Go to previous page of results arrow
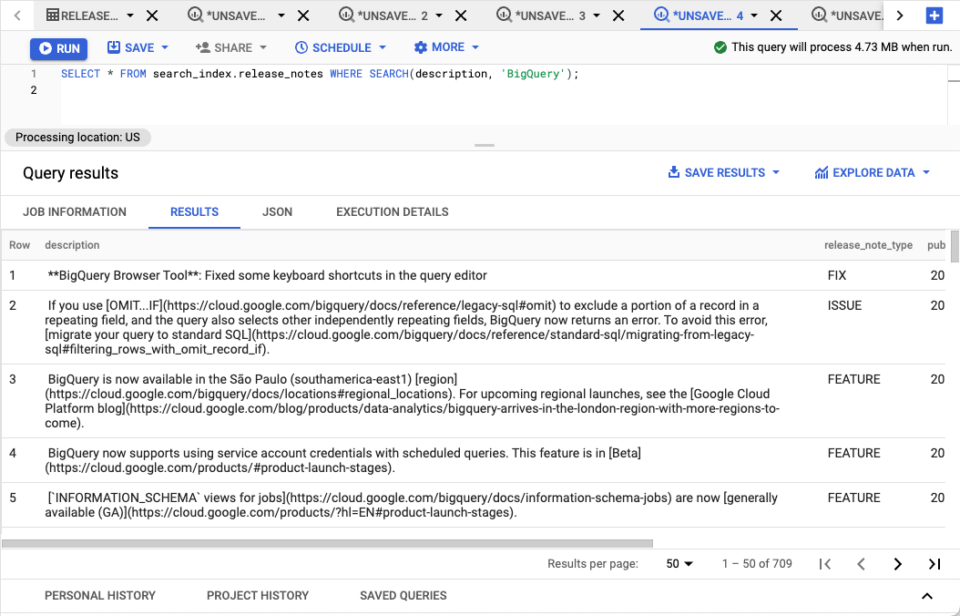Image resolution: width=960 pixels, height=616 pixels. [x=861, y=564]
